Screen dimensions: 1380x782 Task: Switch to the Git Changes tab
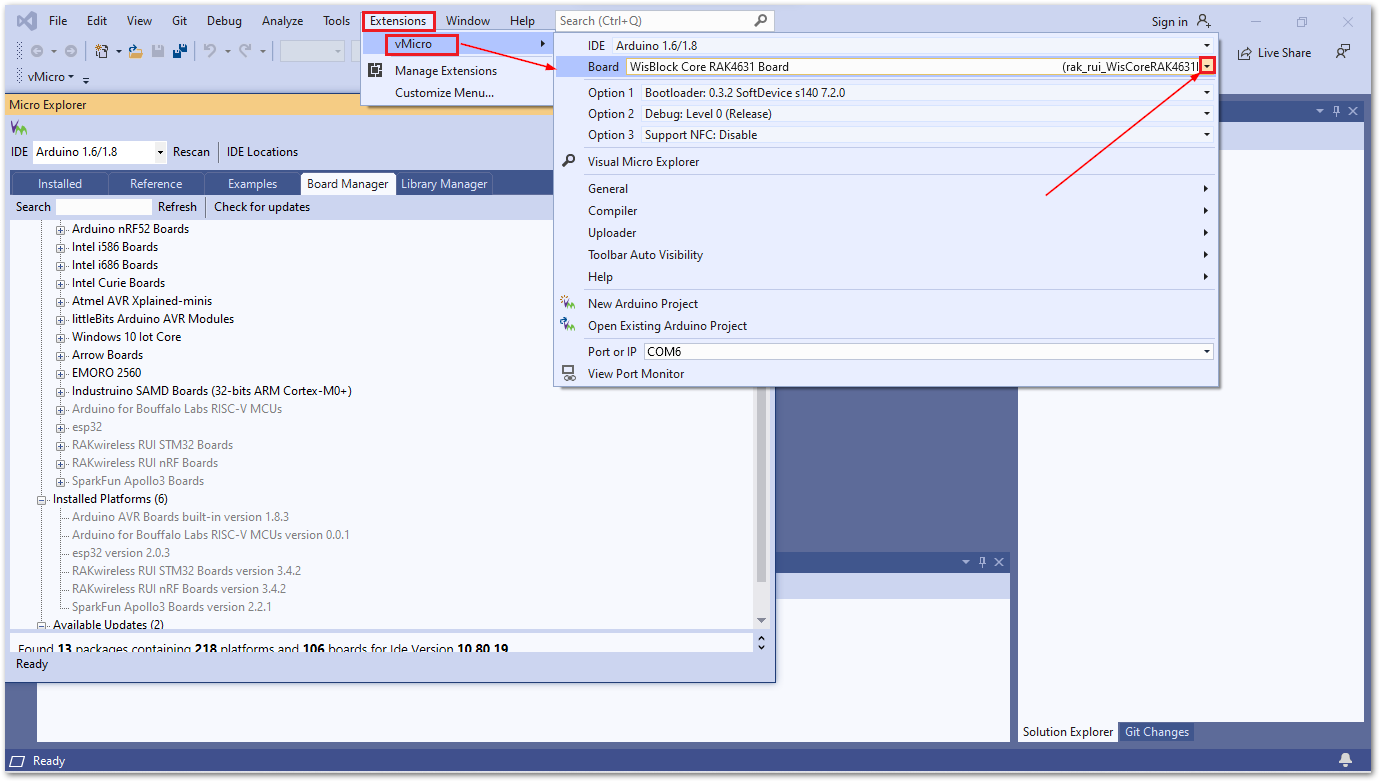coord(1157,732)
